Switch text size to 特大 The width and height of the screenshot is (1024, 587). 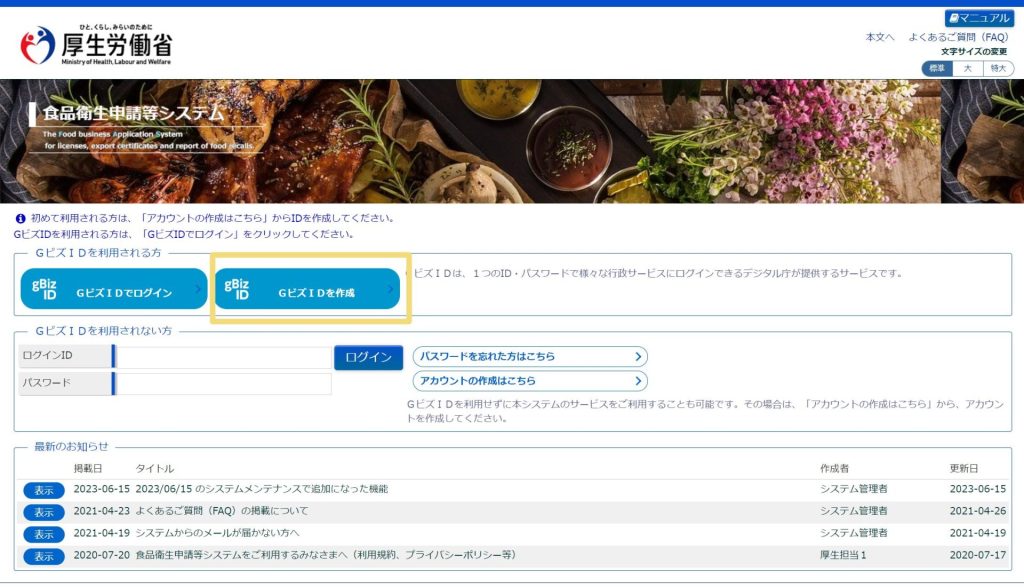click(998, 68)
